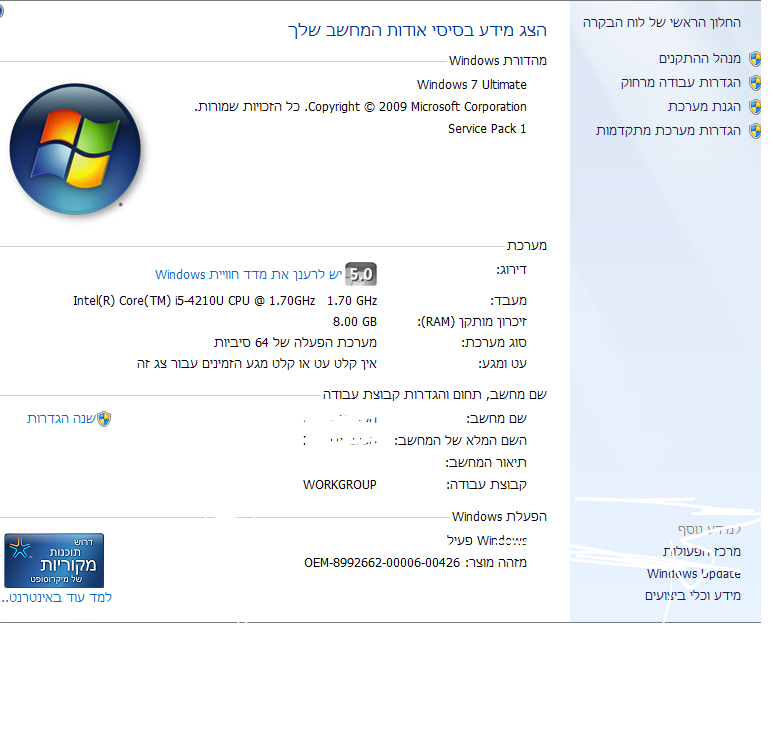Viewport: 773px width, 742px height.
Task: Click the 'תיאור המחשב' label
Action: click(486, 463)
